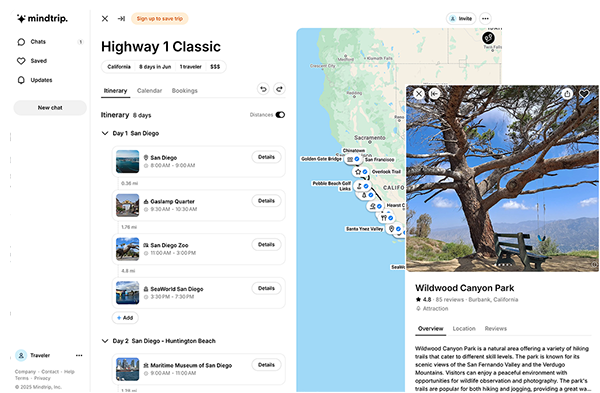Click the $$$ budget chip
Image resolution: width=600 pixels, height=393 pixels.
tap(215, 67)
